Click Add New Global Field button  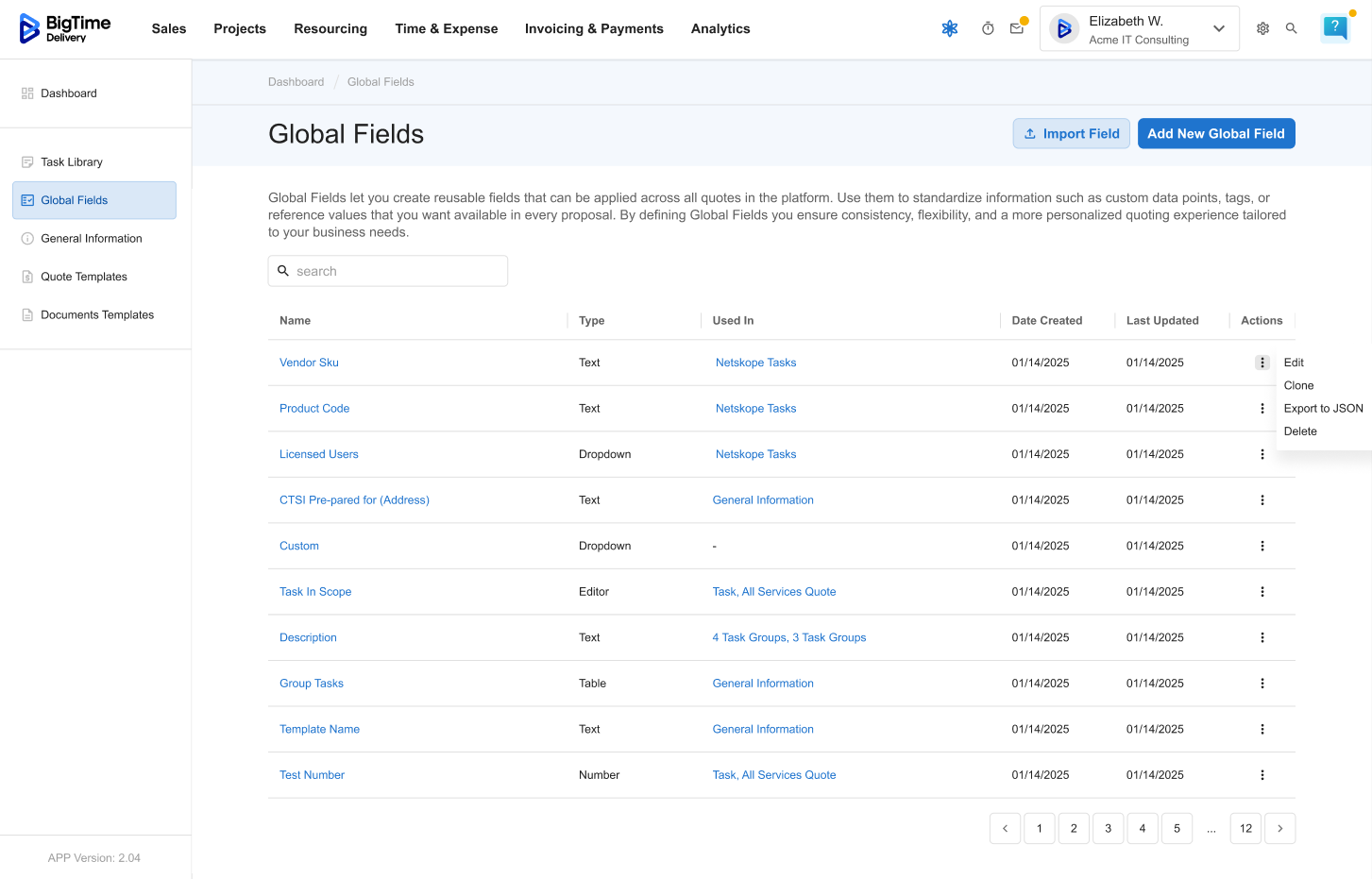1215,134
